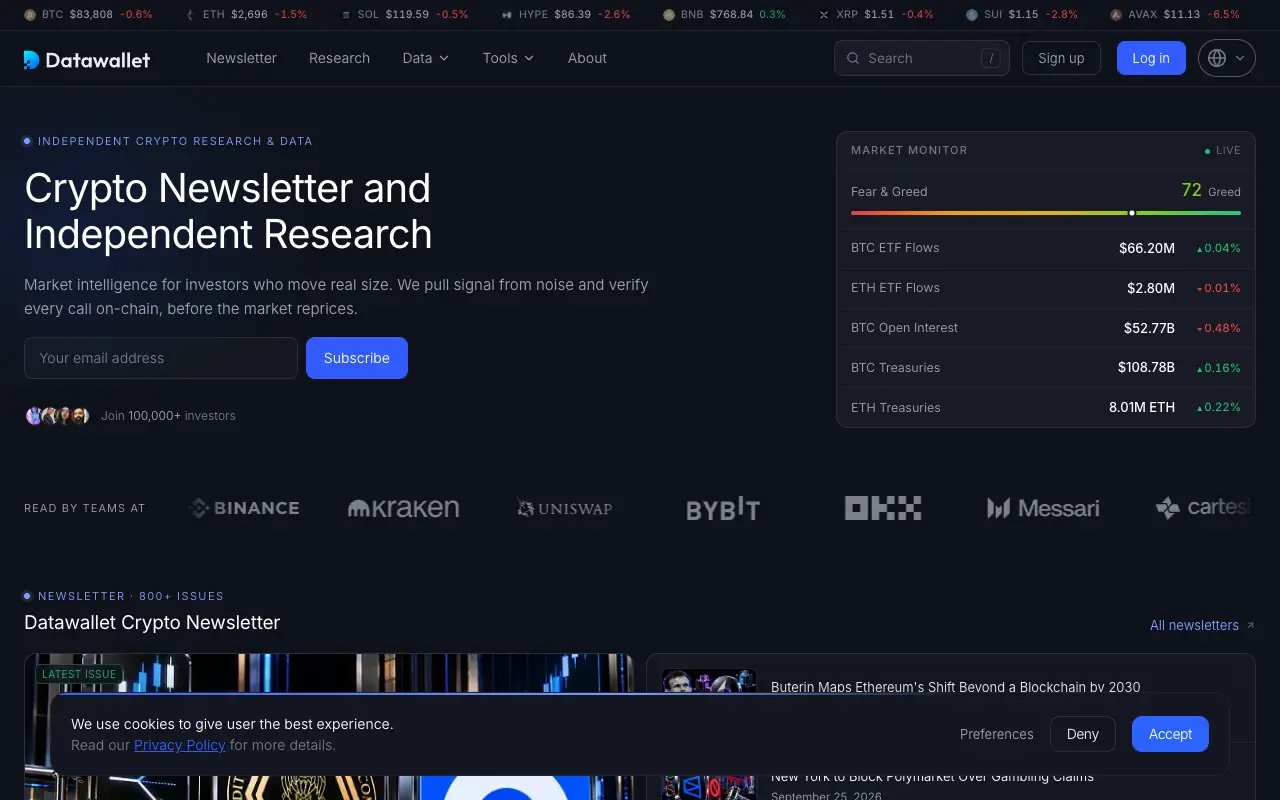Click the Cartesi logo
1280x800 pixels.
1204,508
